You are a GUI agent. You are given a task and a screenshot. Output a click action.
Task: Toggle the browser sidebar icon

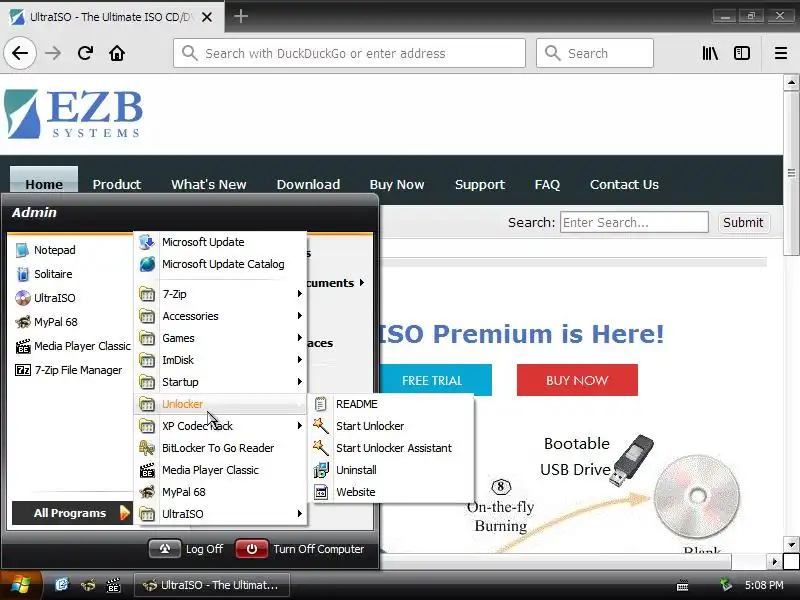741,53
